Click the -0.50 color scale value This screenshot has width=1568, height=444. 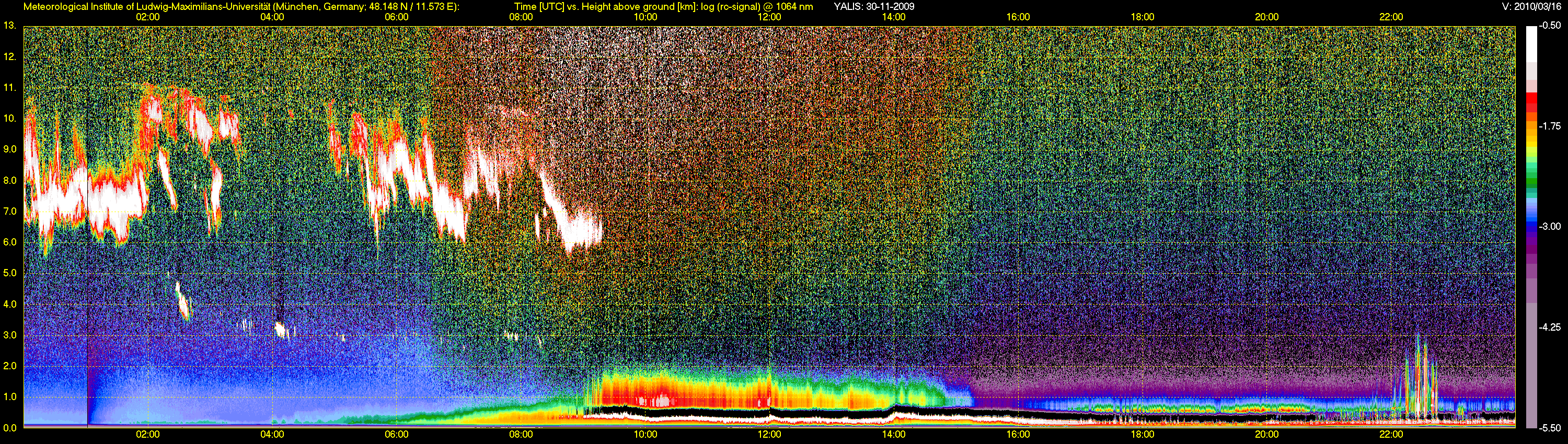click(1550, 26)
